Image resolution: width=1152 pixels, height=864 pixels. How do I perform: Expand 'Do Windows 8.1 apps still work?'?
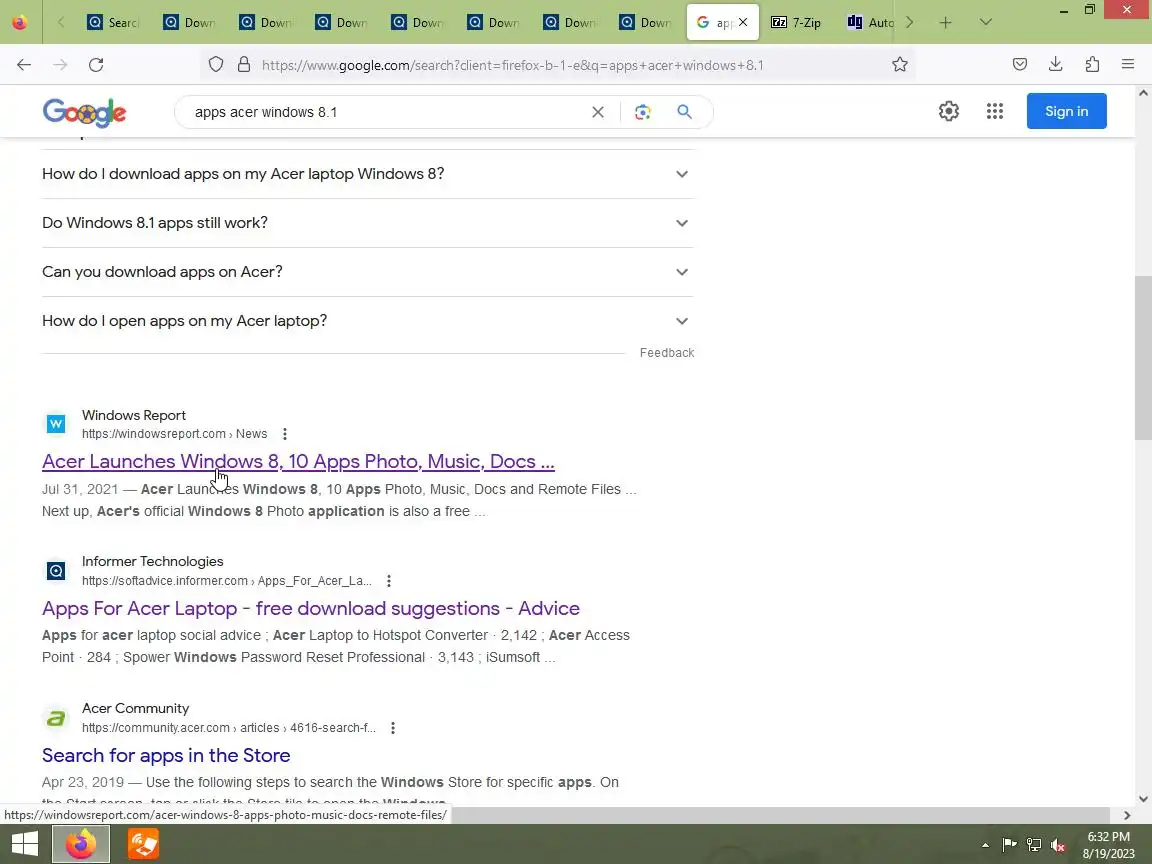(x=367, y=223)
